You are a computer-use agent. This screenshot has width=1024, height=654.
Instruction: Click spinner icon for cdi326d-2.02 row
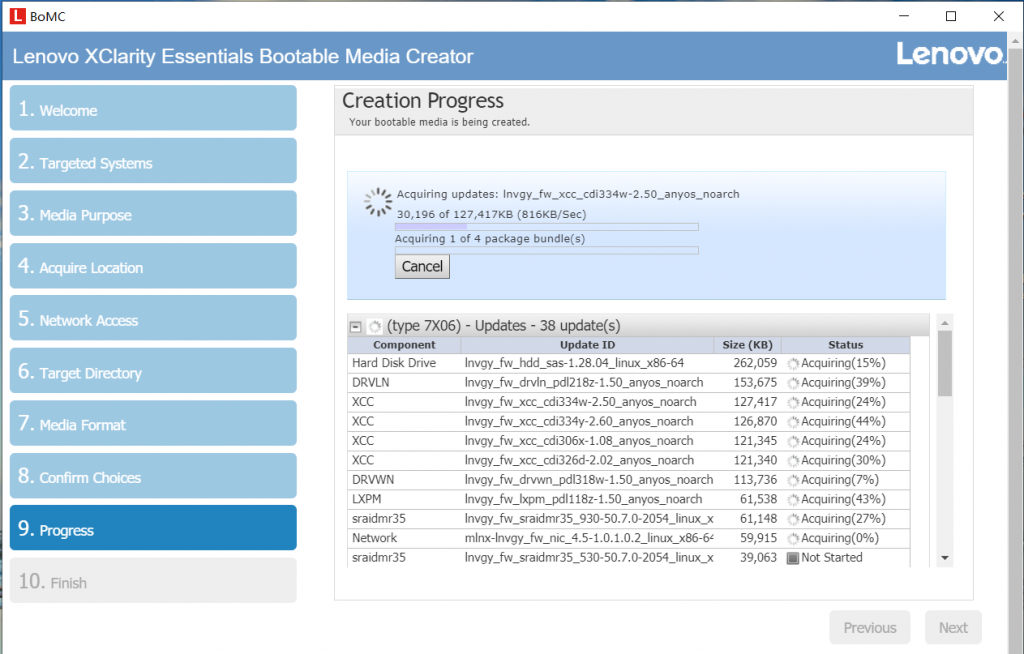tap(793, 461)
